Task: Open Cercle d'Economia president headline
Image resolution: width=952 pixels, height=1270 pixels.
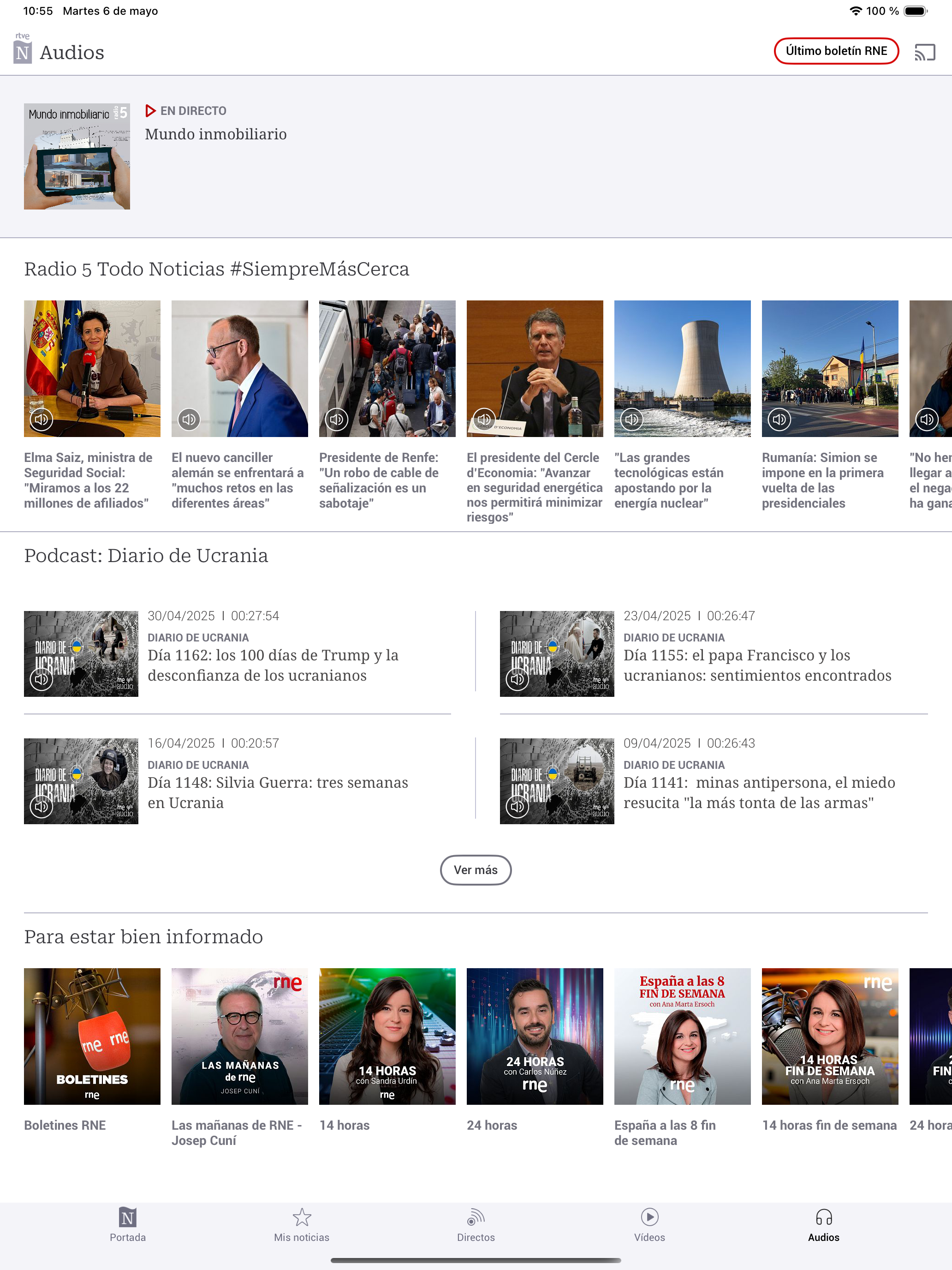Action: [535, 487]
